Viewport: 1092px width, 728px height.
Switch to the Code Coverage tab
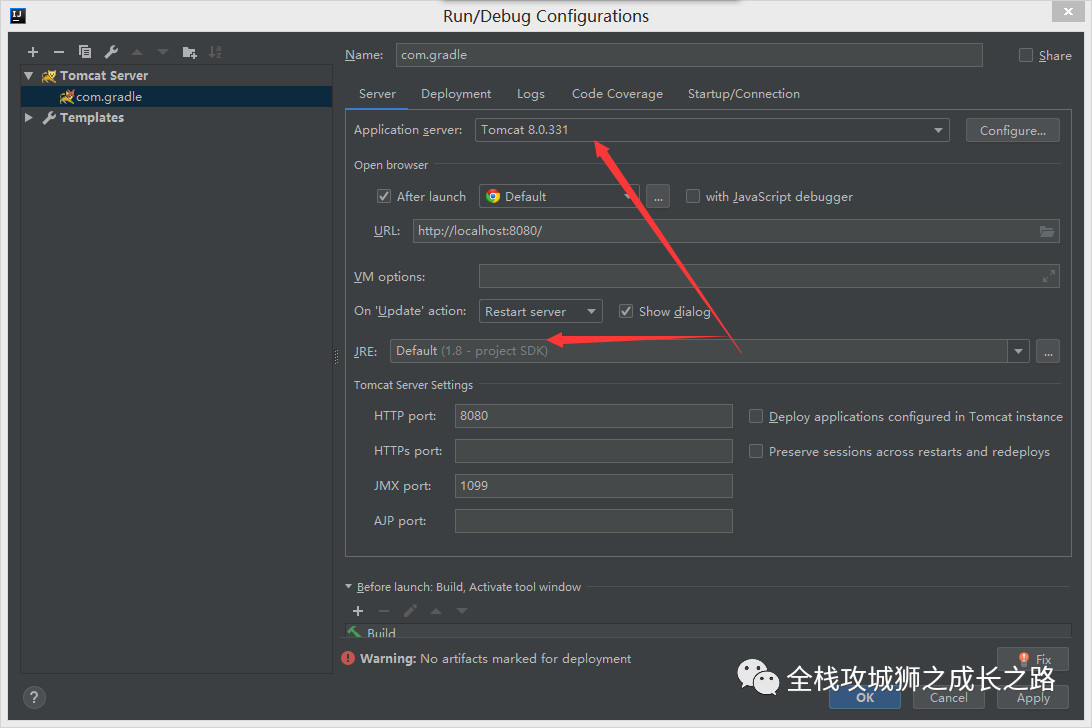(x=617, y=94)
